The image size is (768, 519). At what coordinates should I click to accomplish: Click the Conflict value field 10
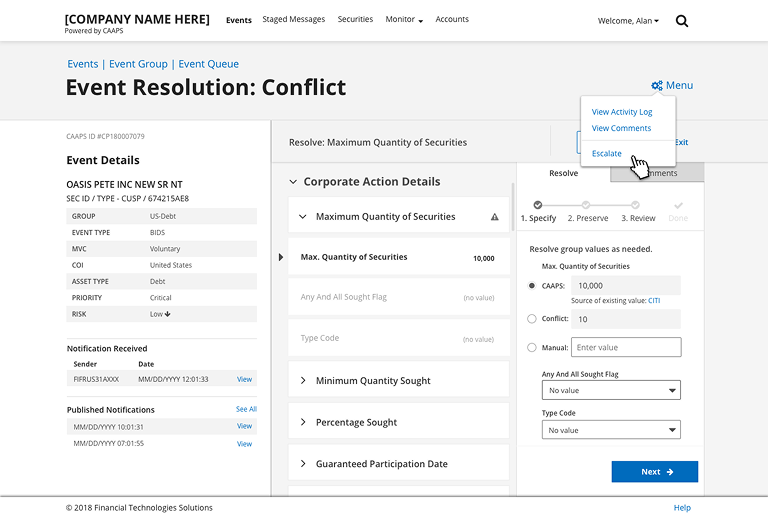coord(626,319)
